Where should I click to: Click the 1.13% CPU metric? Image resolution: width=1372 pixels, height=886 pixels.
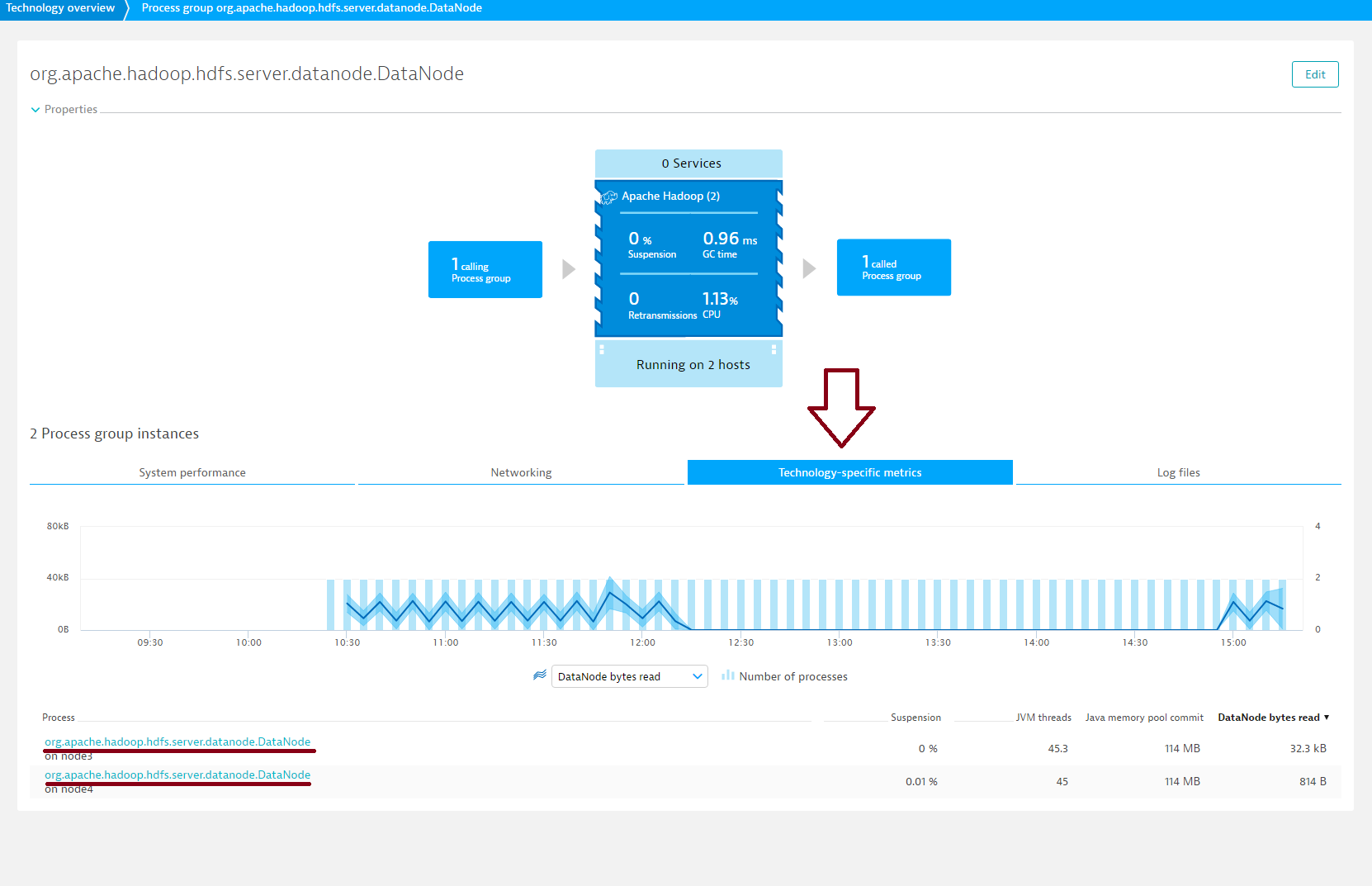[x=720, y=305]
